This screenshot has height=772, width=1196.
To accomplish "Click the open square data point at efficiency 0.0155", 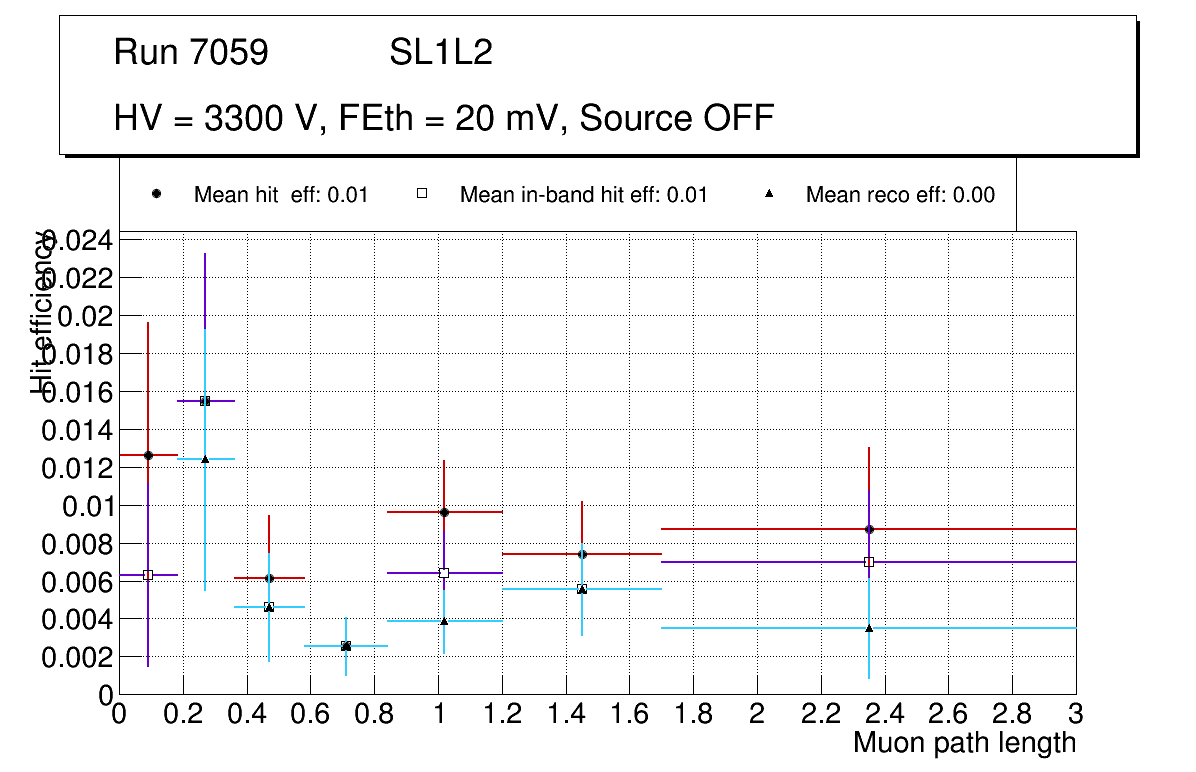I will point(205,401).
